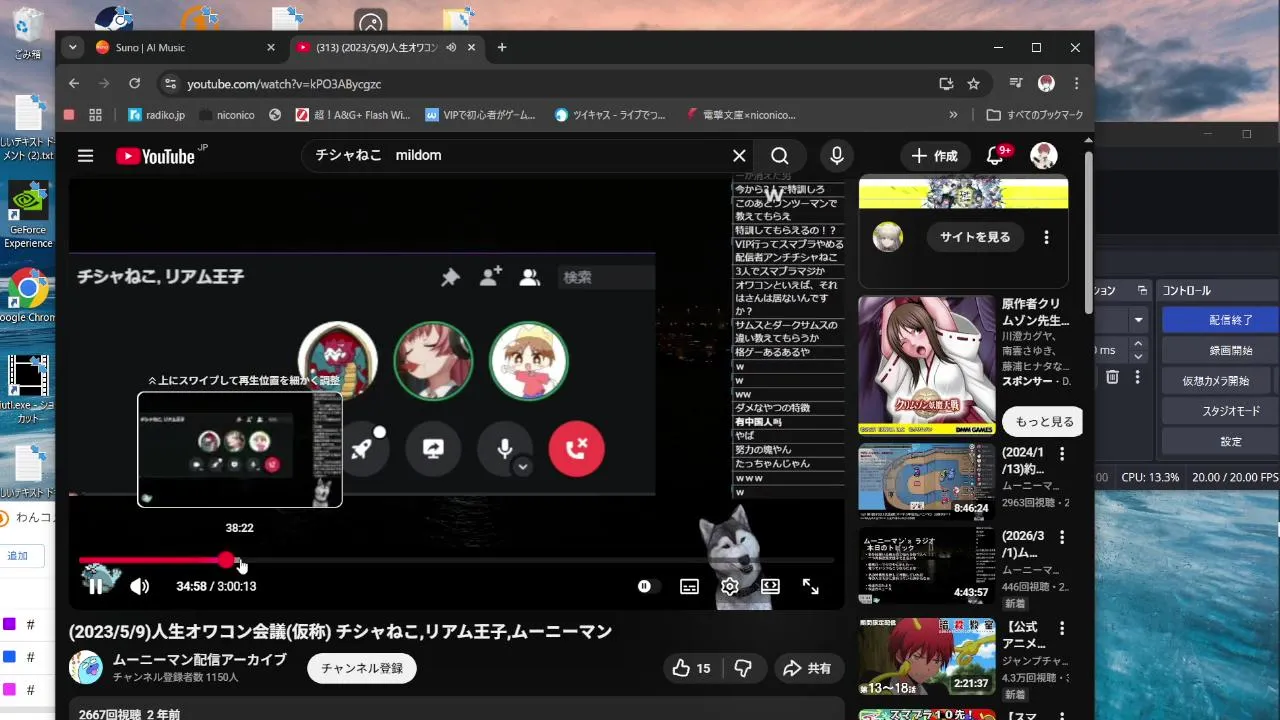This screenshot has width=1280, height=720.
Task: Open options for 【公式アニメ video
Action: click(1062, 628)
